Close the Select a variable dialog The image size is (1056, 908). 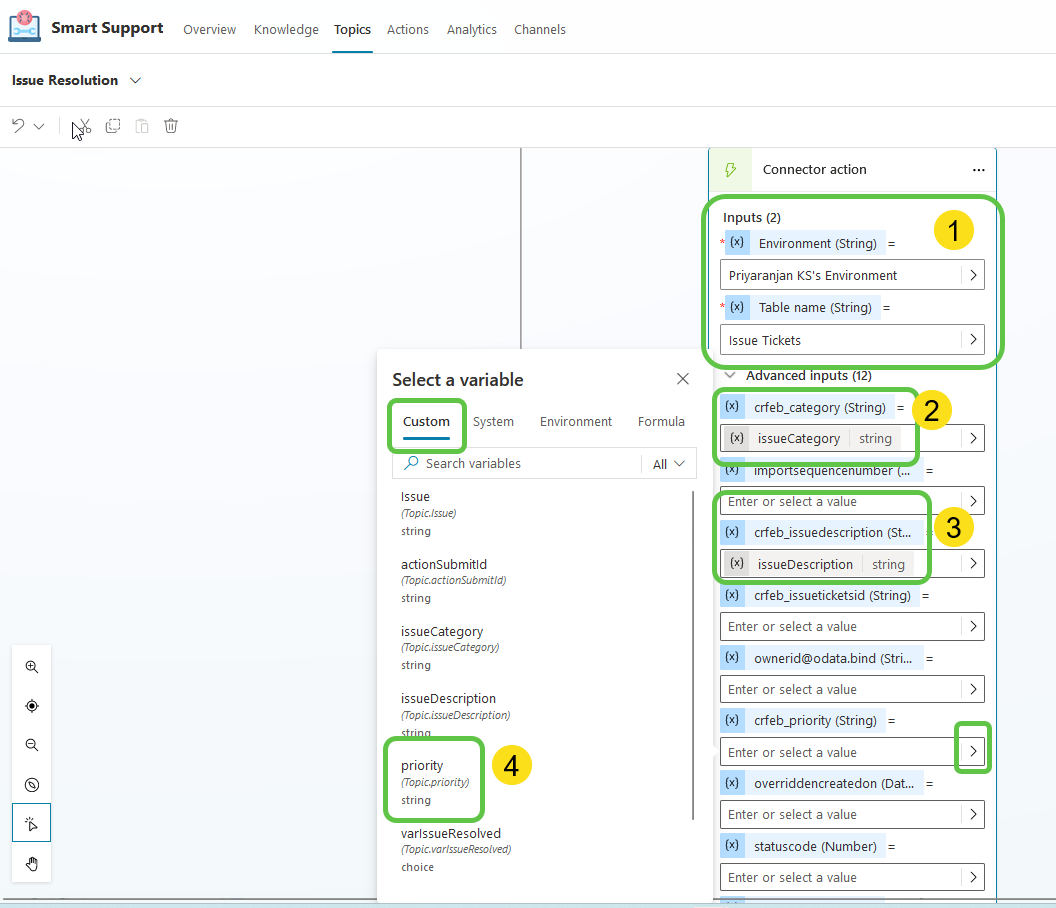tap(683, 379)
